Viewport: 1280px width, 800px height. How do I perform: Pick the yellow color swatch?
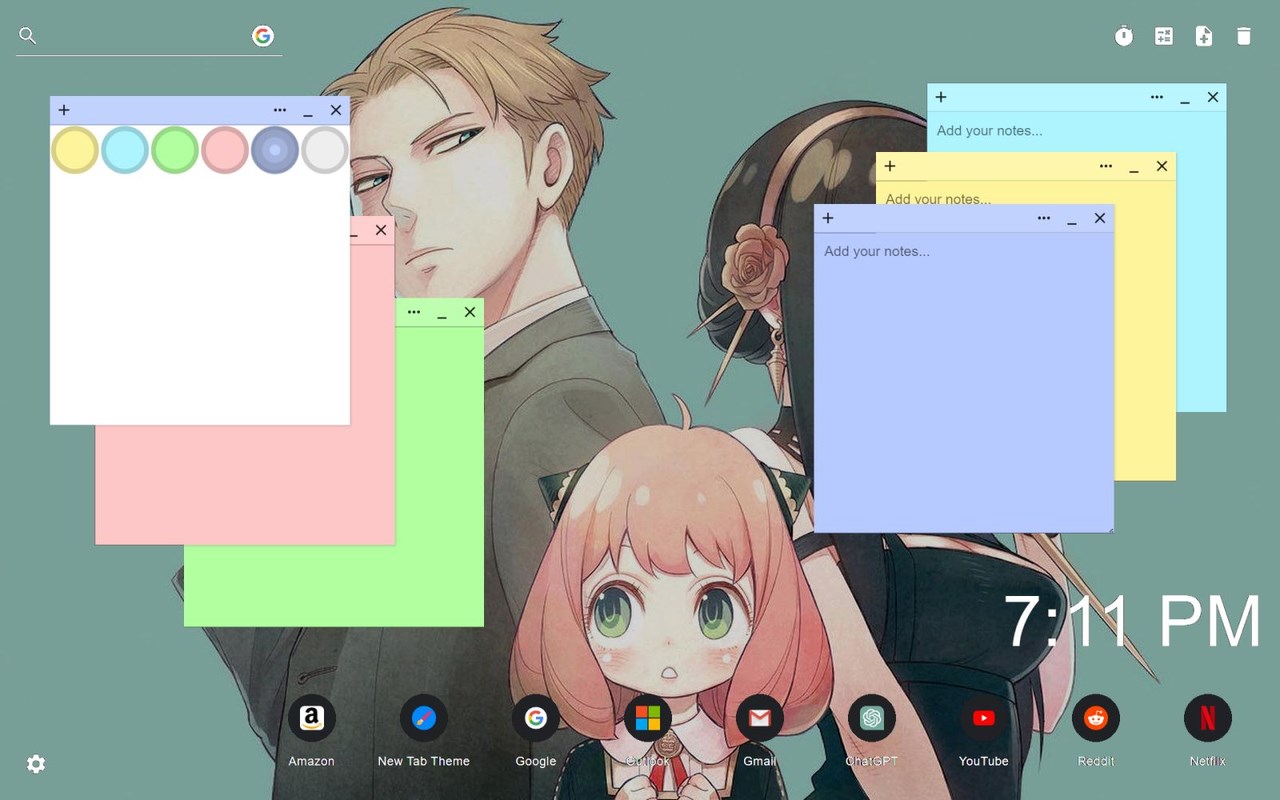click(x=75, y=150)
